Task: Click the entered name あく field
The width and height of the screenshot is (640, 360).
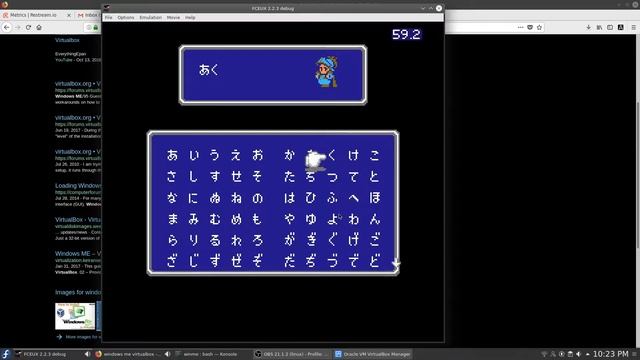Action: click(209, 70)
